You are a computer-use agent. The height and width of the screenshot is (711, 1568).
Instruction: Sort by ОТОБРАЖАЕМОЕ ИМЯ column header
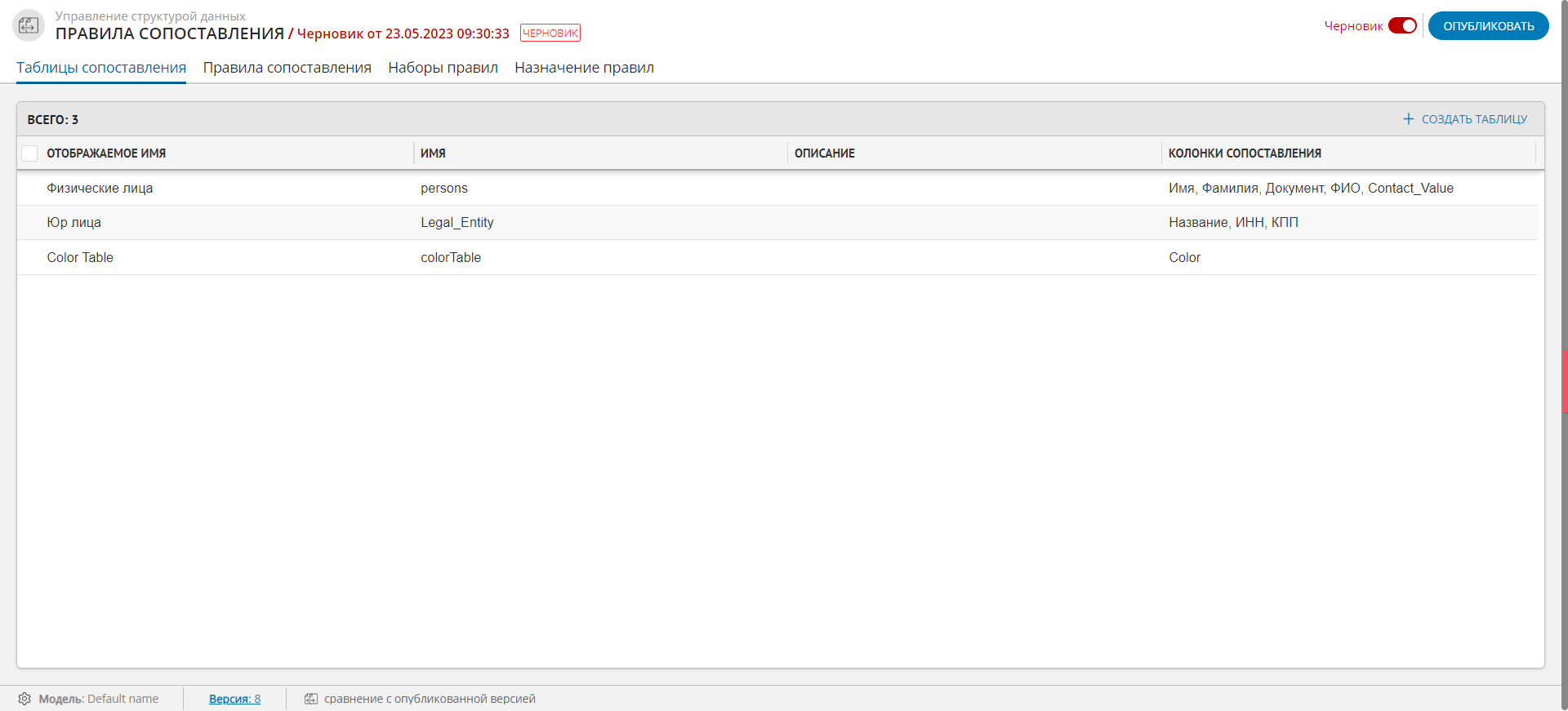pos(106,153)
